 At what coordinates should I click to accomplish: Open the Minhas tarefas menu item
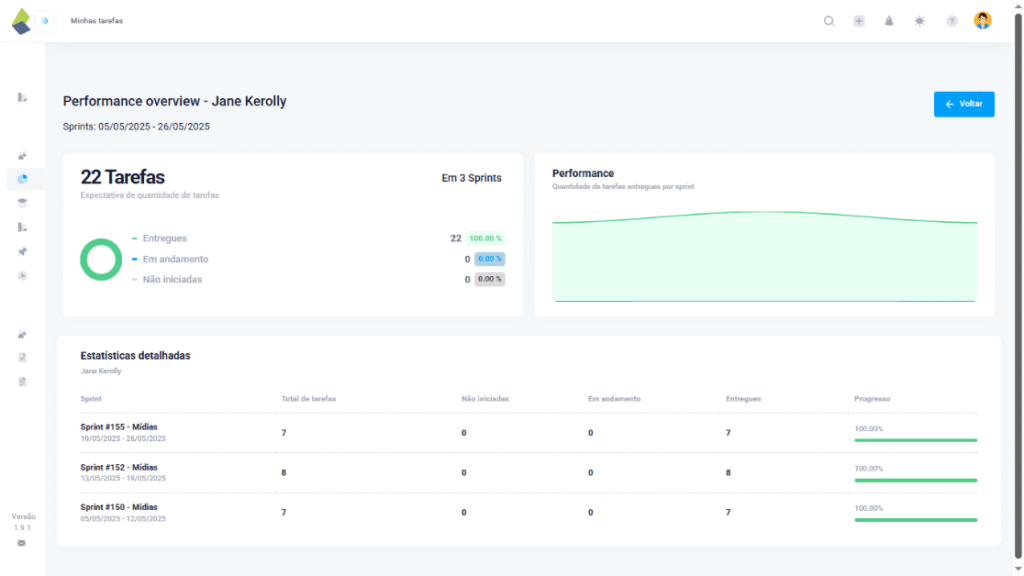coord(97,21)
